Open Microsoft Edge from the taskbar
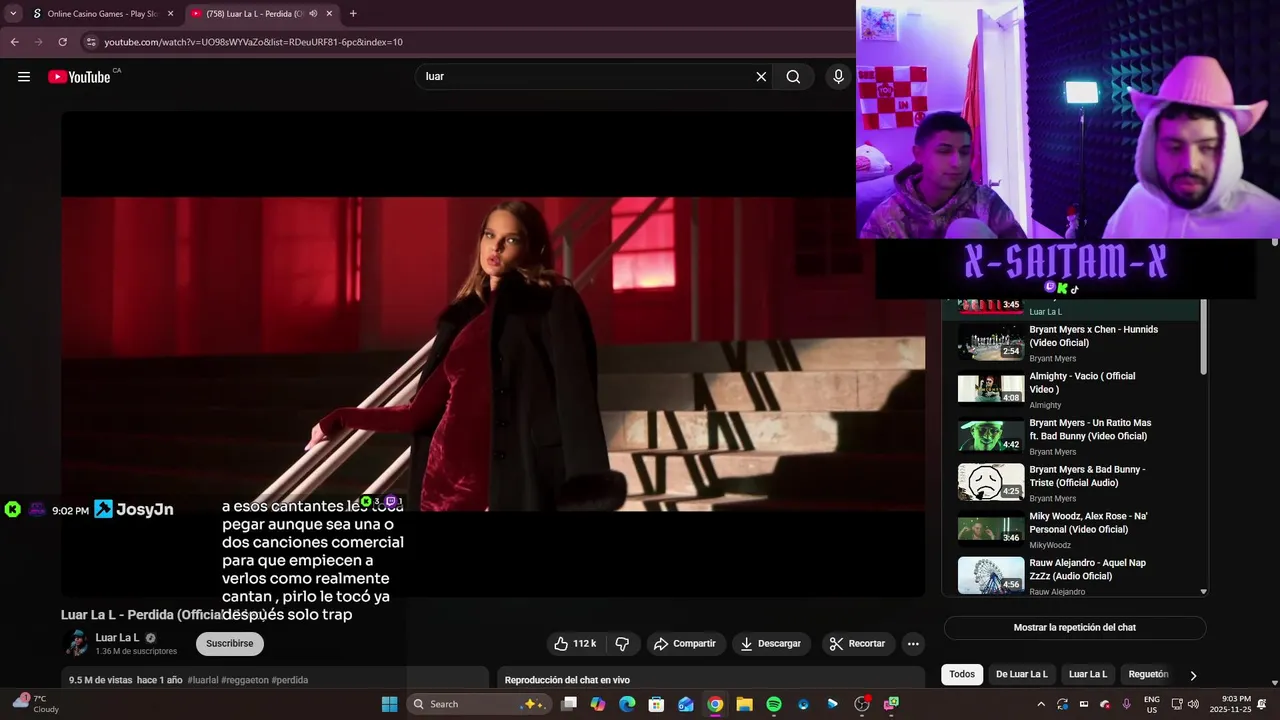This screenshot has height=720, width=1280. (627, 704)
